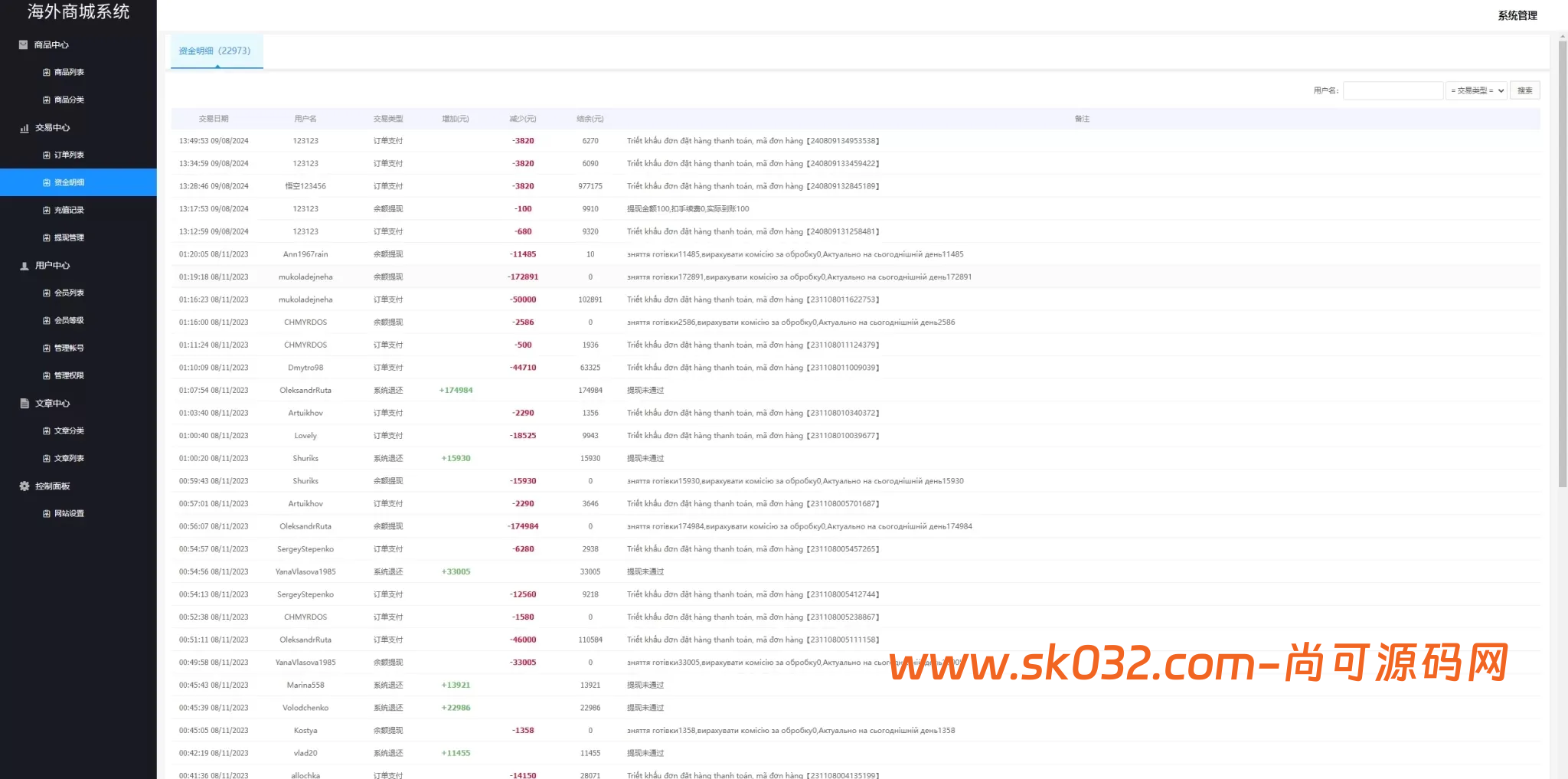Click the 文章中心 document icon

pyautogui.click(x=24, y=404)
